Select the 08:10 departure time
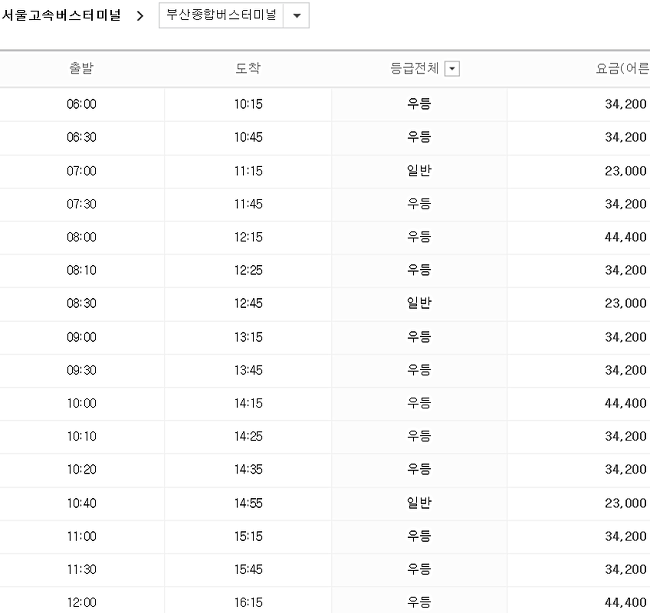 click(81, 270)
